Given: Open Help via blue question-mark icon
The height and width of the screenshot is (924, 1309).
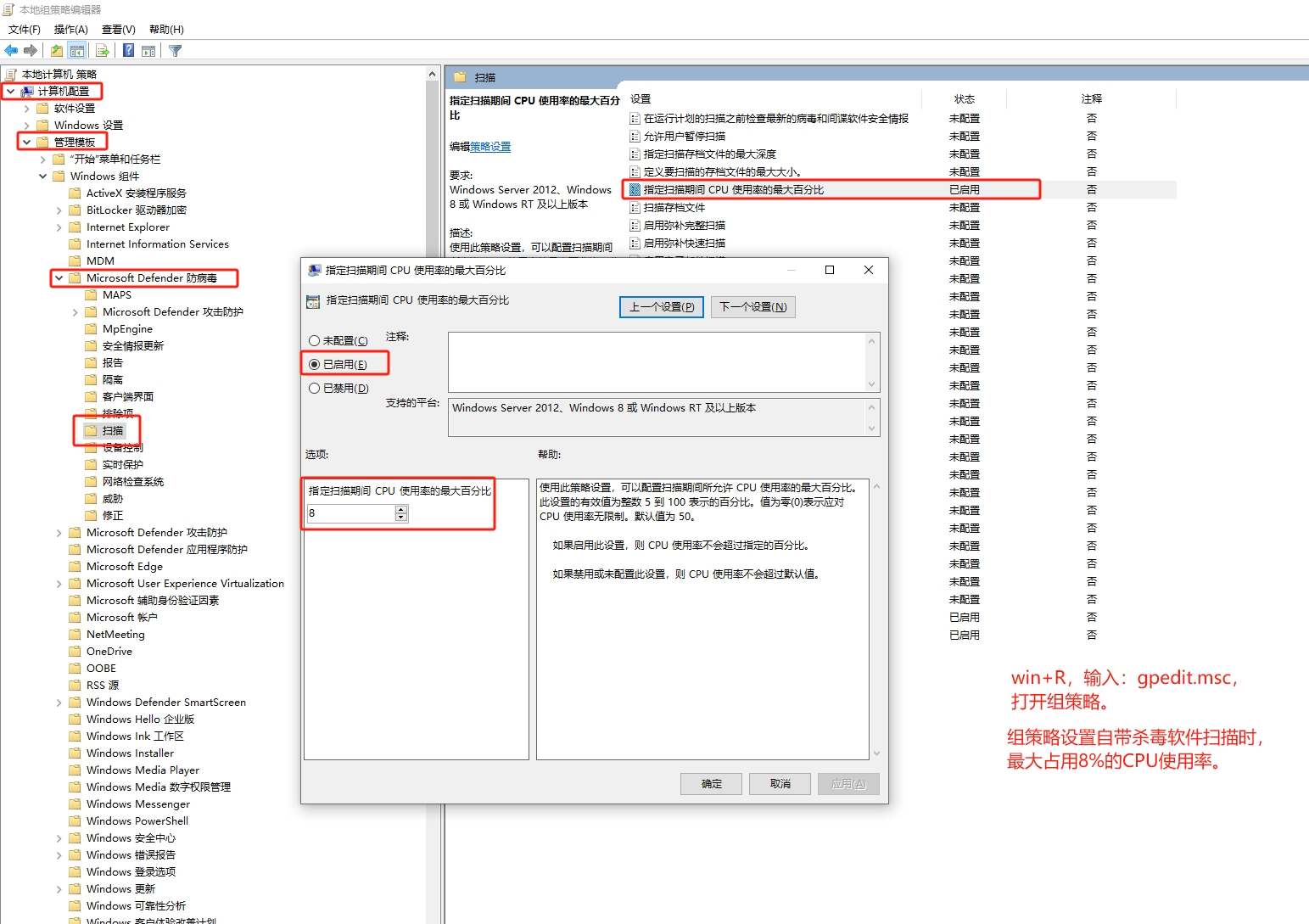Looking at the screenshot, I should (128, 51).
